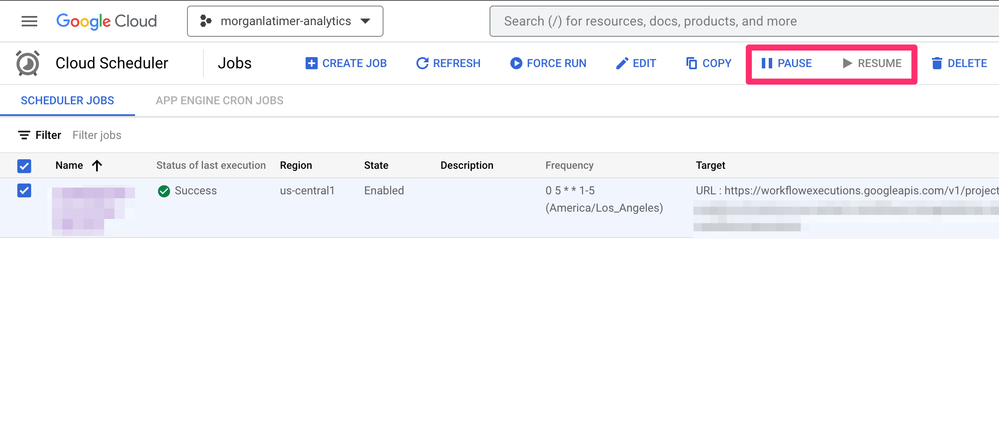999x438 pixels.
Task: Switch to App Engine Cron Jobs tab
Action: coord(220,101)
